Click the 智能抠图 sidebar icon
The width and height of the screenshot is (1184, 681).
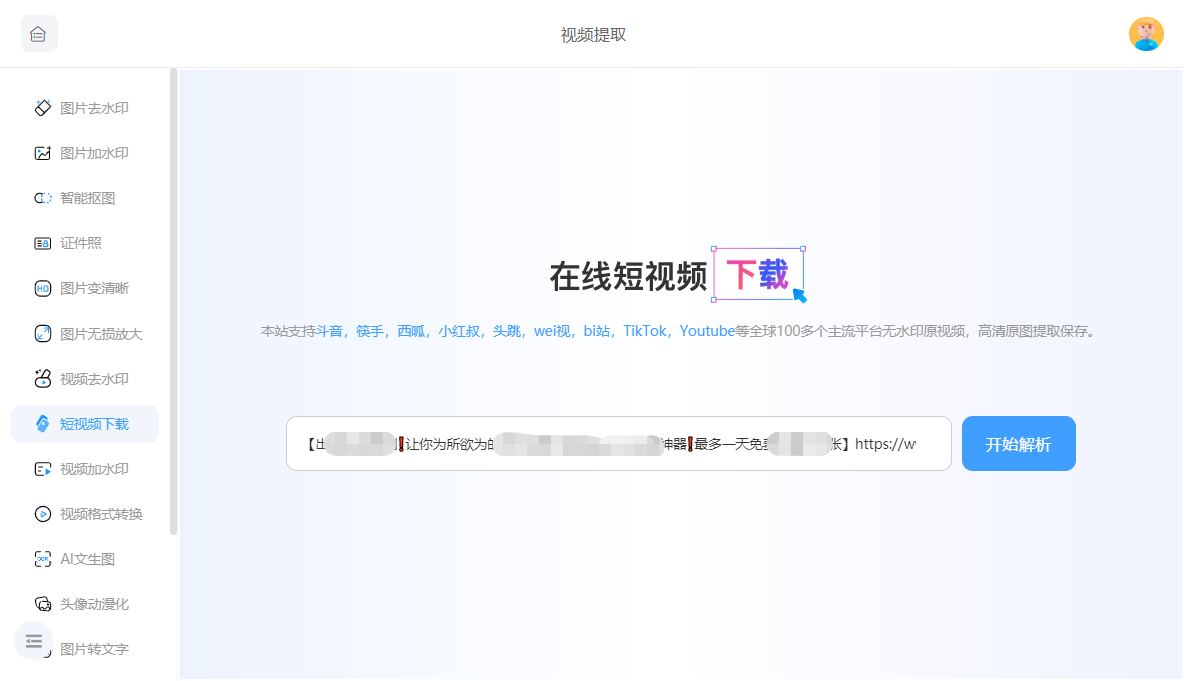[x=43, y=198]
